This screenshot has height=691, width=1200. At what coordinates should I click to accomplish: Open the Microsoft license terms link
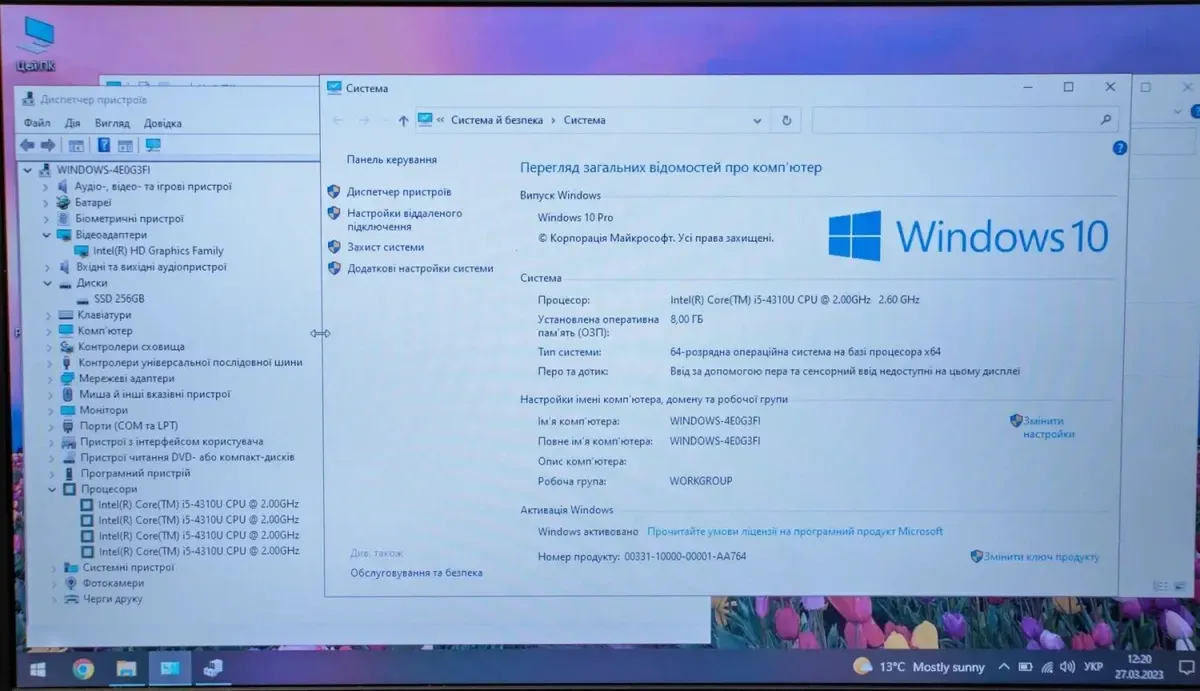pos(794,532)
